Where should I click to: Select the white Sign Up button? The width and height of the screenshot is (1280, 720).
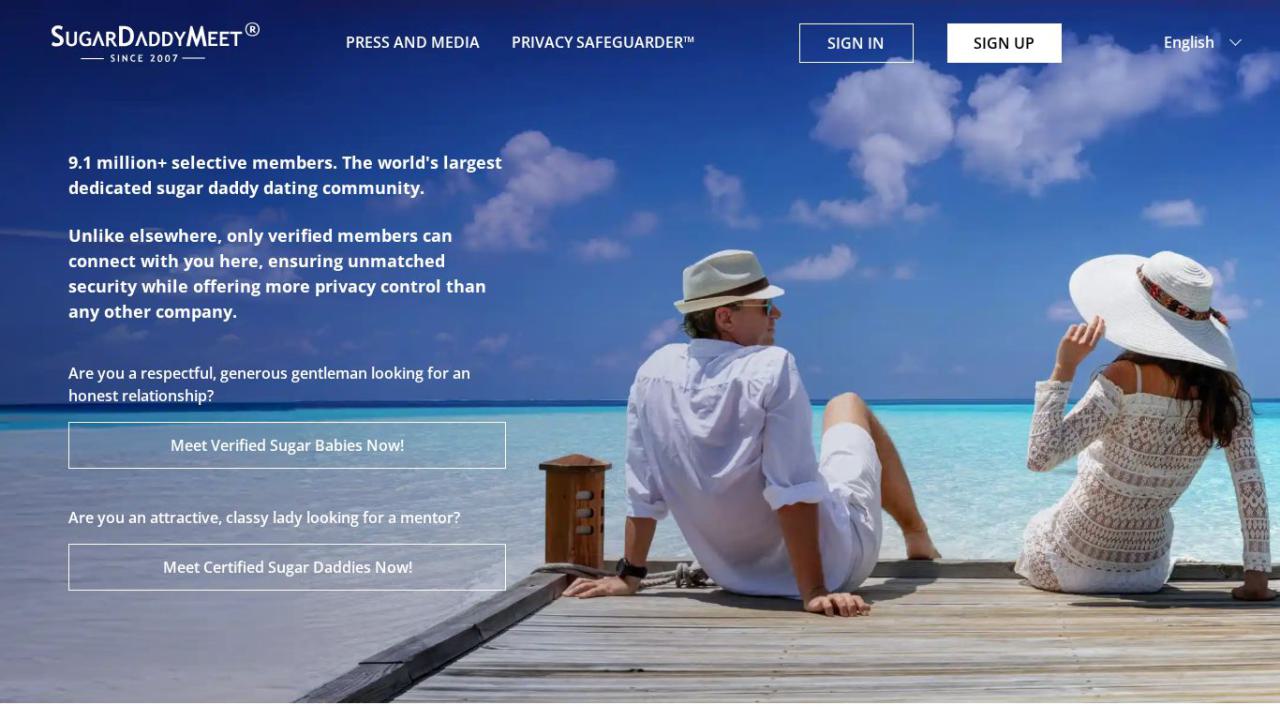pyautogui.click(x=1004, y=43)
